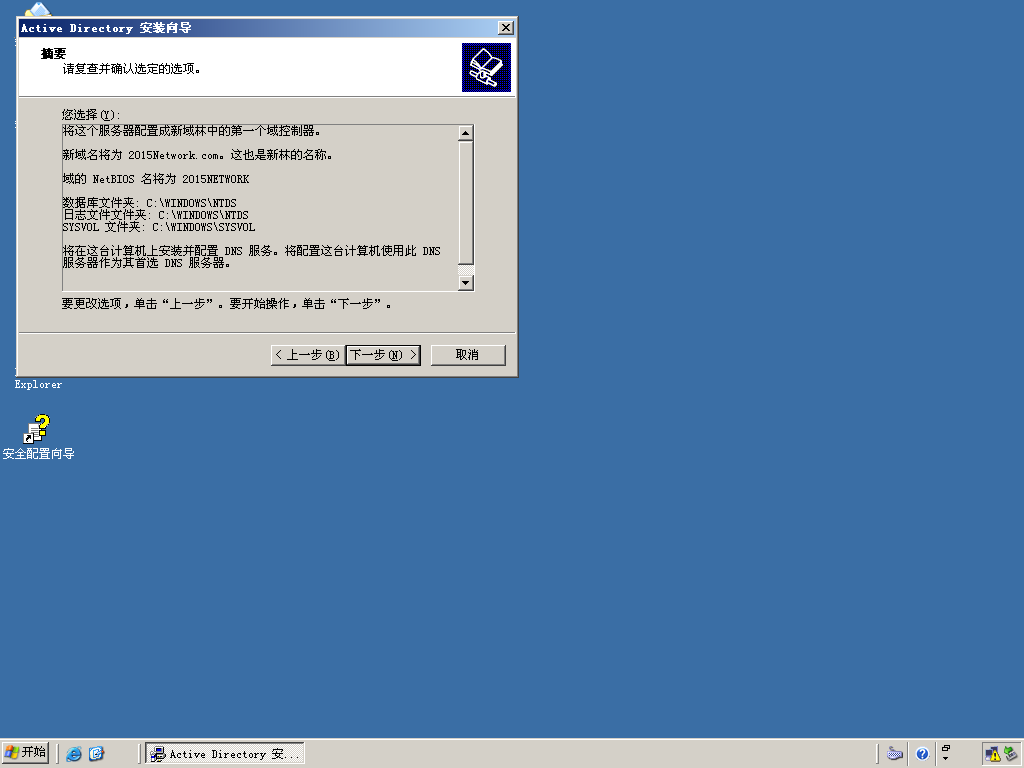The height and width of the screenshot is (768, 1024).
Task: Click the language bar restore icon
Action: click(946, 748)
